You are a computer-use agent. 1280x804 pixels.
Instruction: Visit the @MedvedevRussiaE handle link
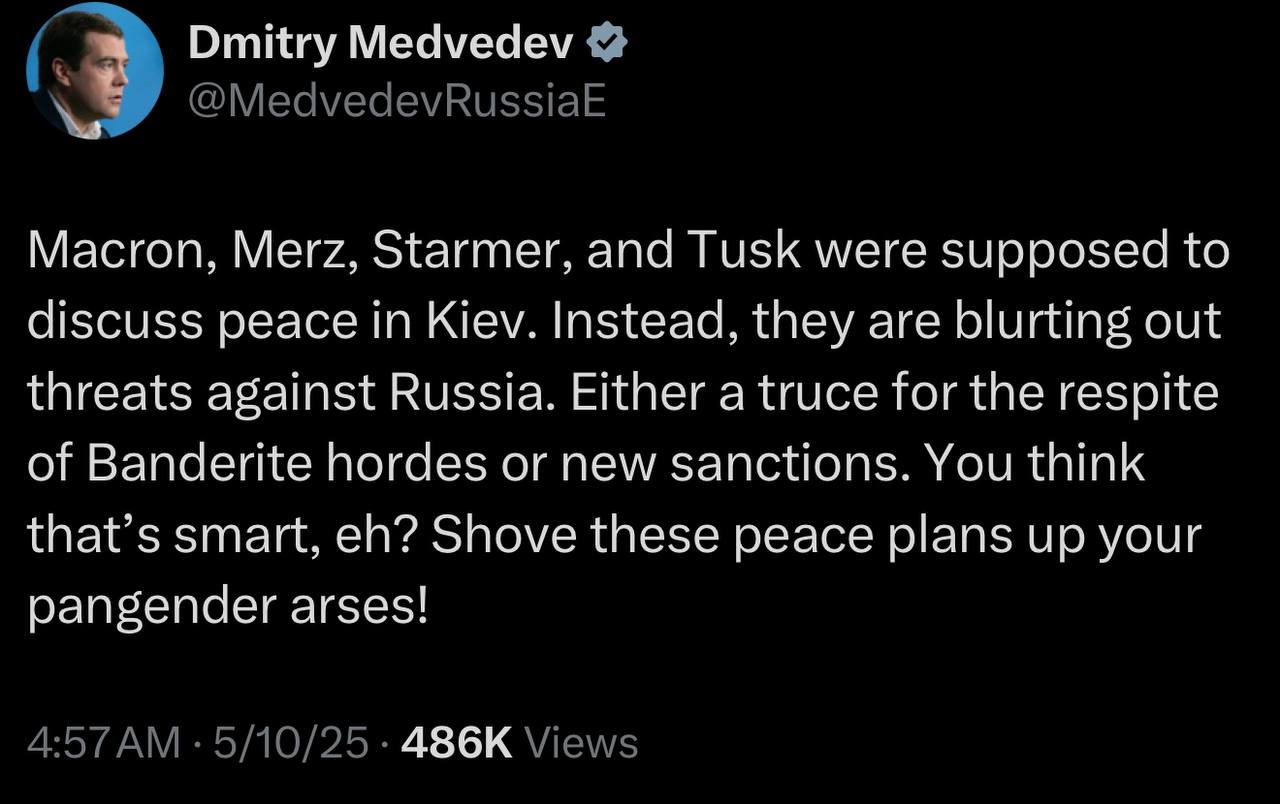[397, 100]
